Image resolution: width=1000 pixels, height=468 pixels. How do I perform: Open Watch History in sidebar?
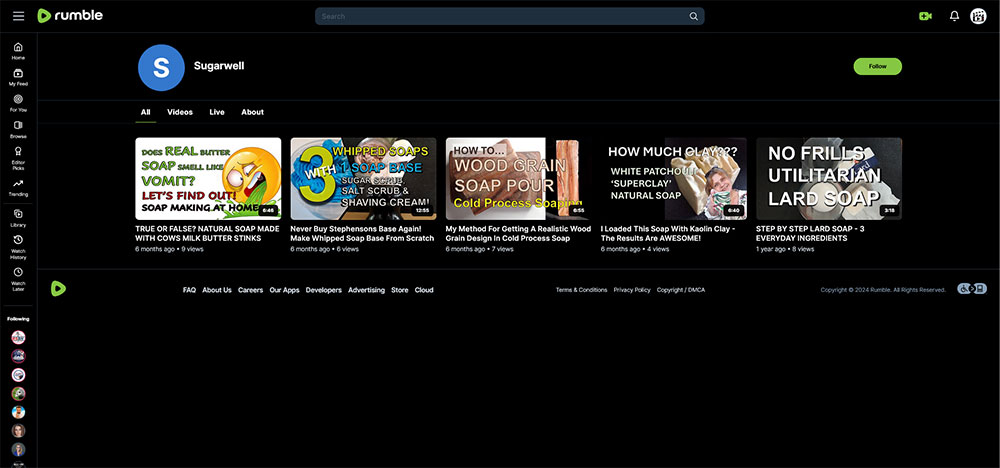tap(18, 247)
